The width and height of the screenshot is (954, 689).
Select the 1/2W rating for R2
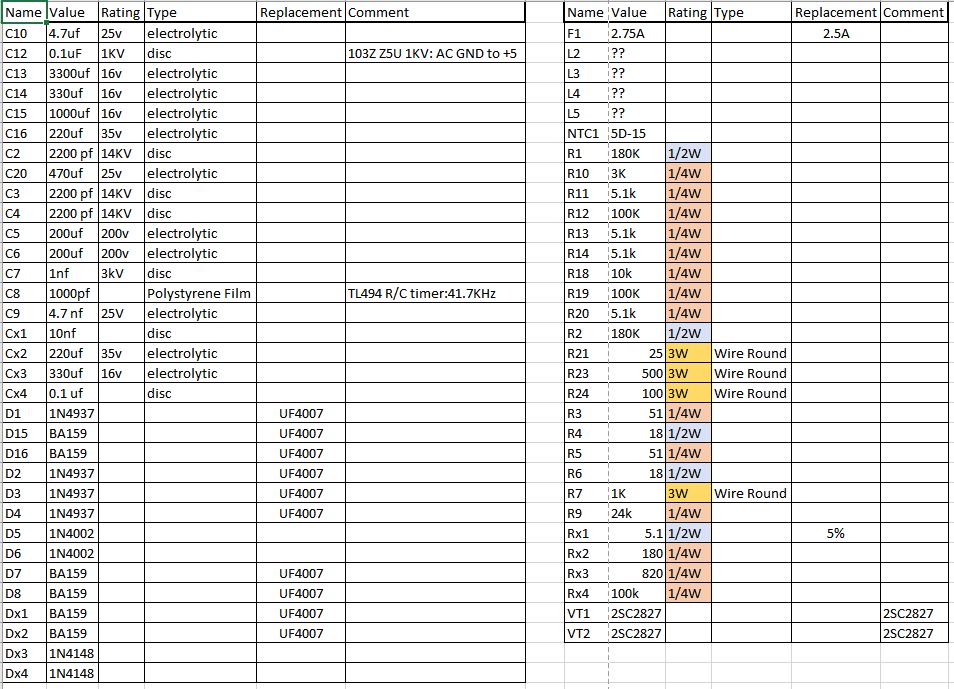[x=688, y=334]
